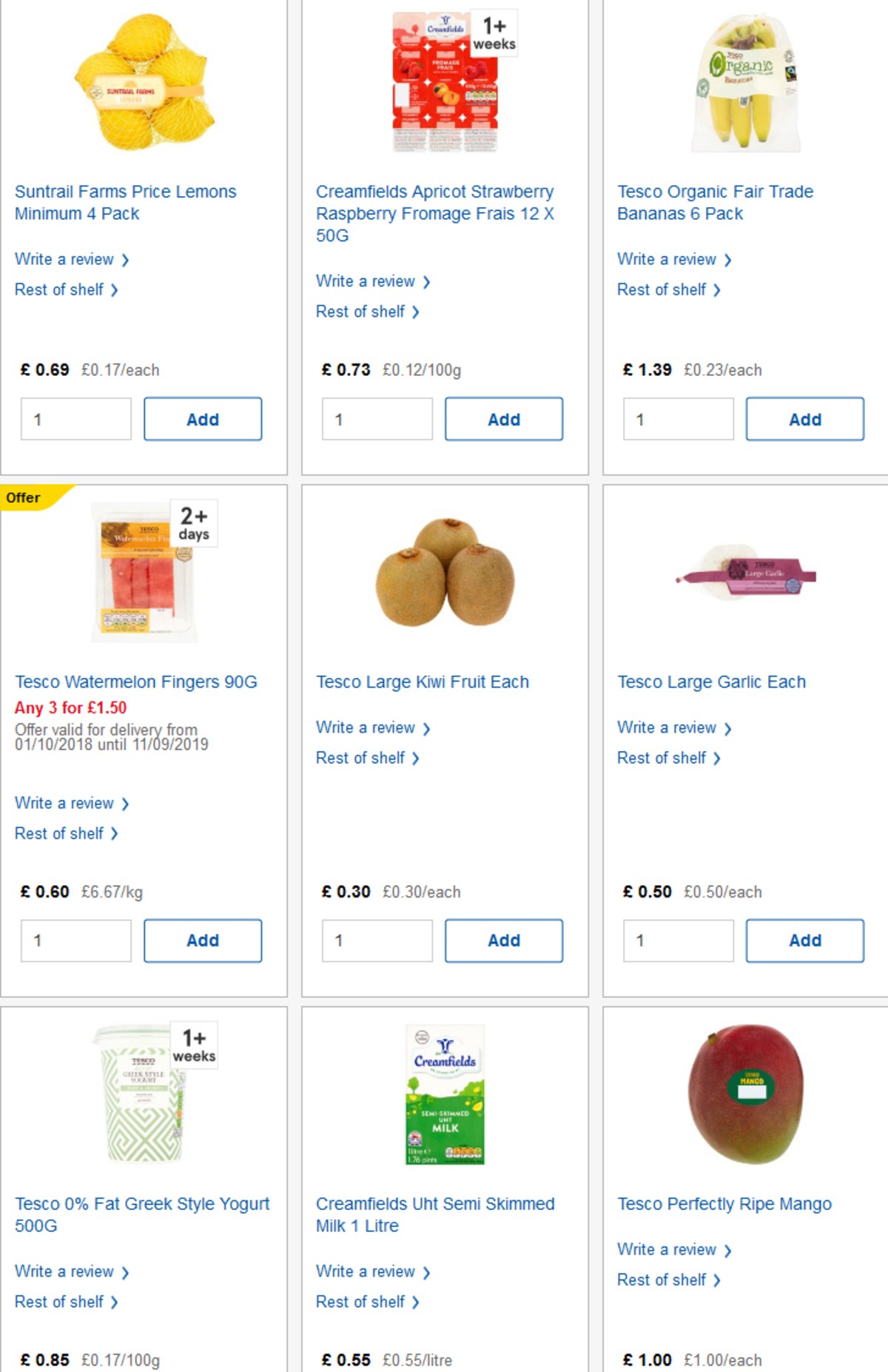
Task: Add the Watermelon Fingers to the basket
Action: pyautogui.click(x=203, y=940)
